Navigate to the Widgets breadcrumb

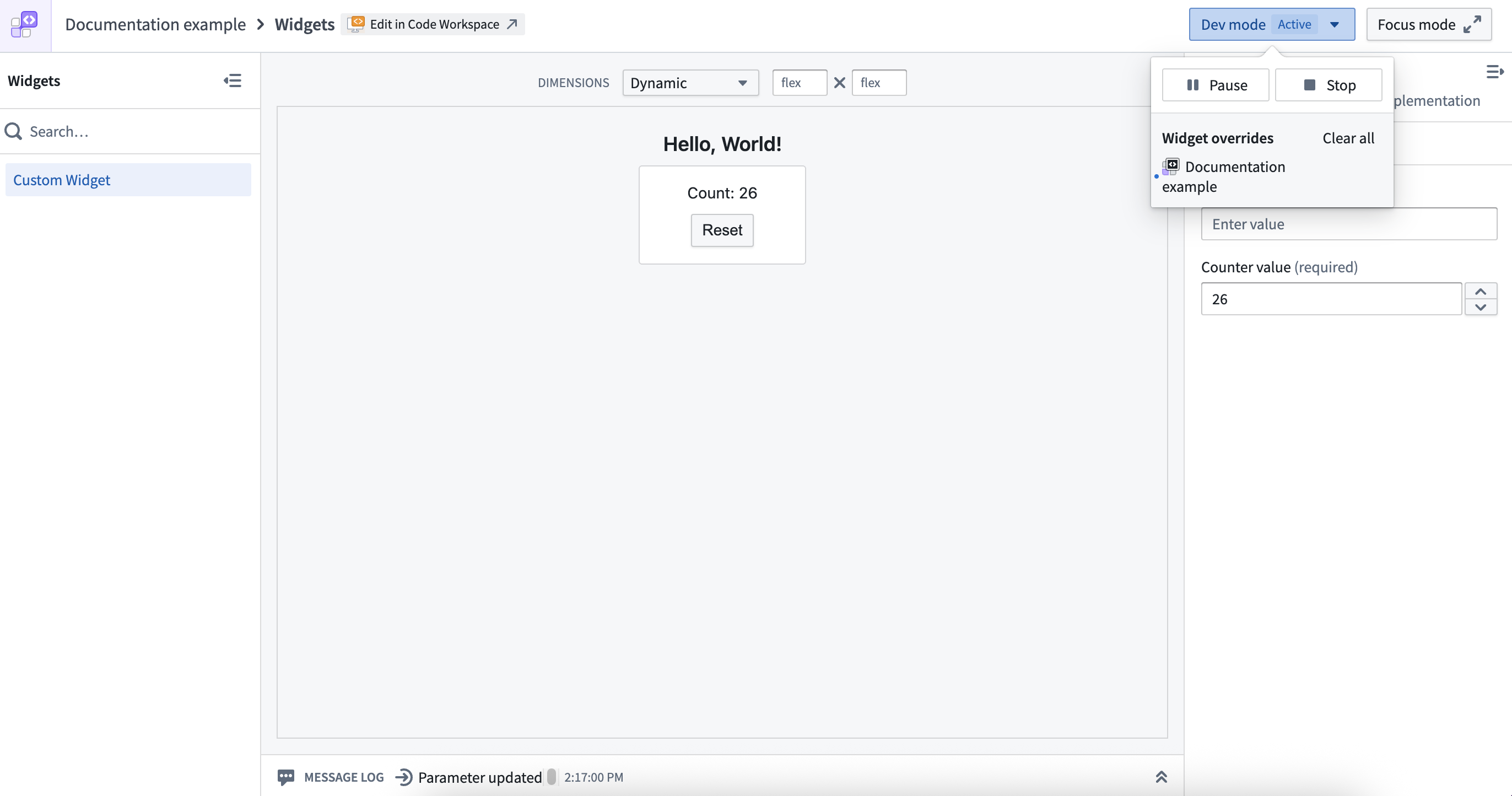304,24
